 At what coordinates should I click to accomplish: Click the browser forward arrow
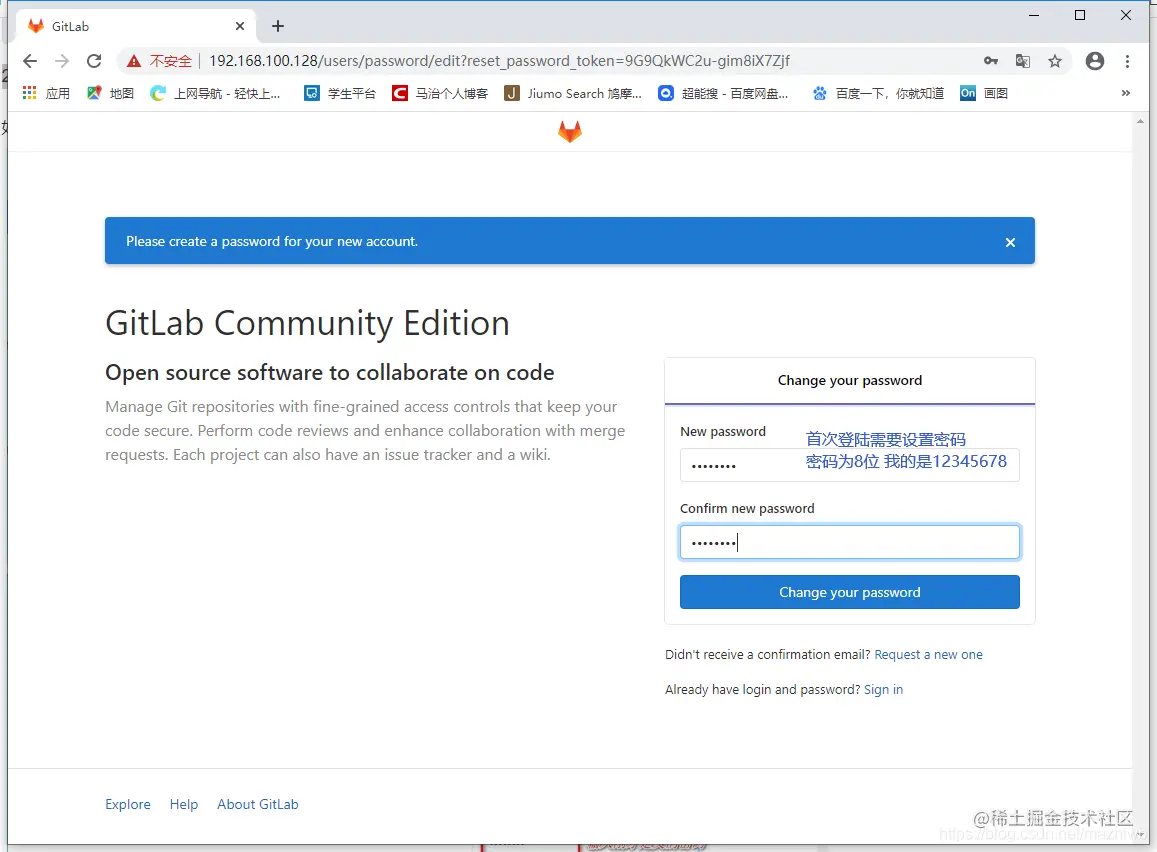(x=62, y=61)
